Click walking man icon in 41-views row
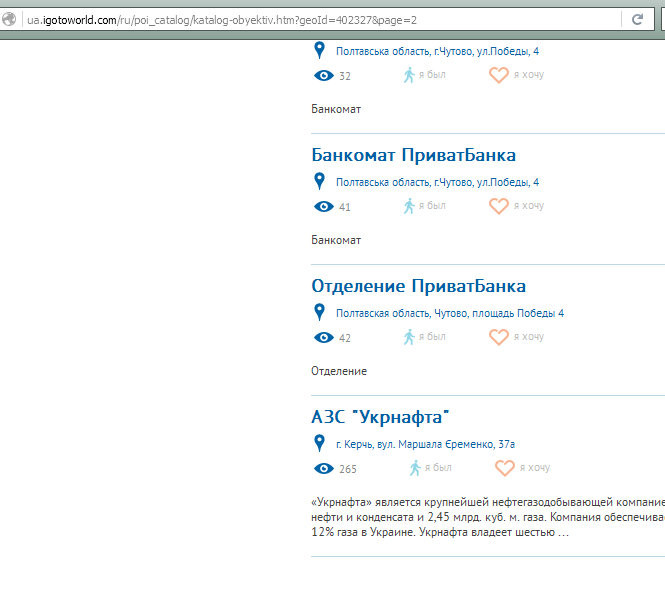The height and width of the screenshot is (605, 665). pos(409,206)
